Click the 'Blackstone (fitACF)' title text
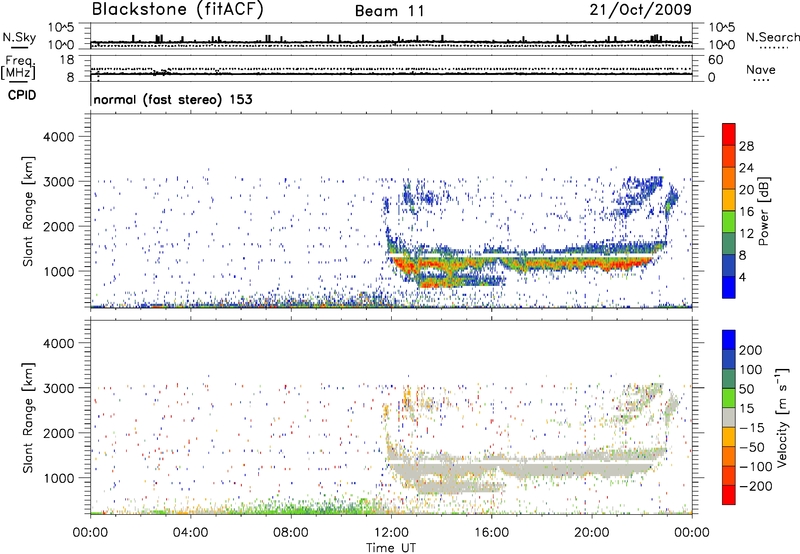The width and height of the screenshot is (800, 554). click(177, 9)
